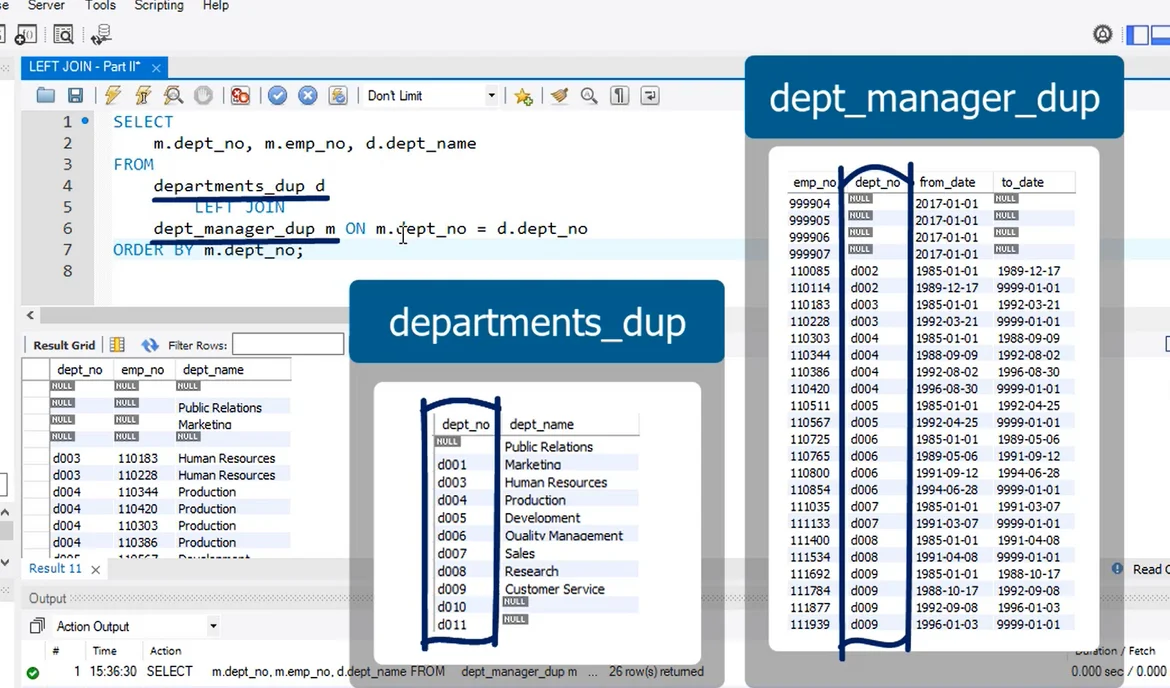Save the script using the floppy disk icon

pos(75,96)
